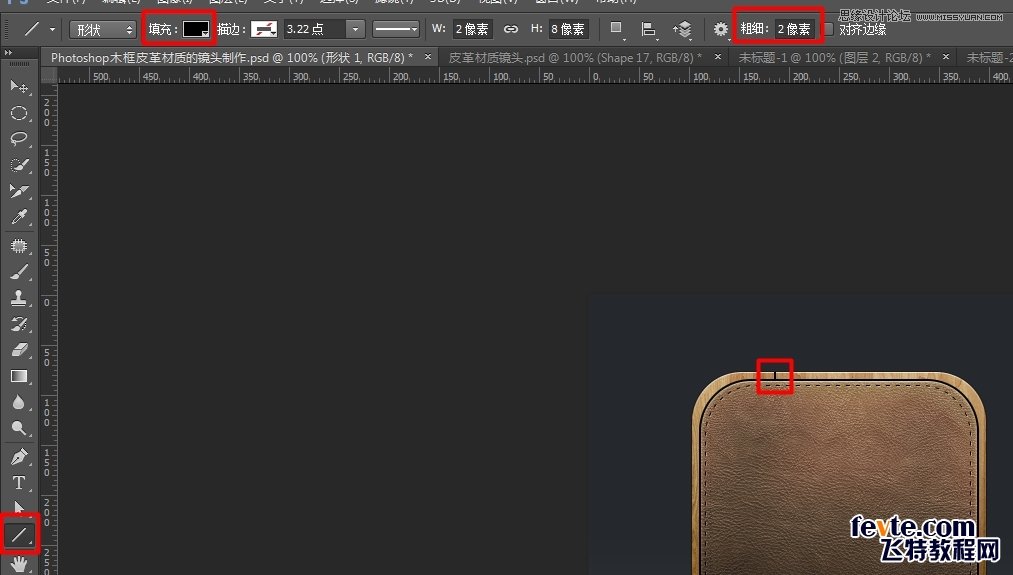Select the Line tool in toolbox
Image resolution: width=1013 pixels, height=575 pixels.
coord(19,534)
